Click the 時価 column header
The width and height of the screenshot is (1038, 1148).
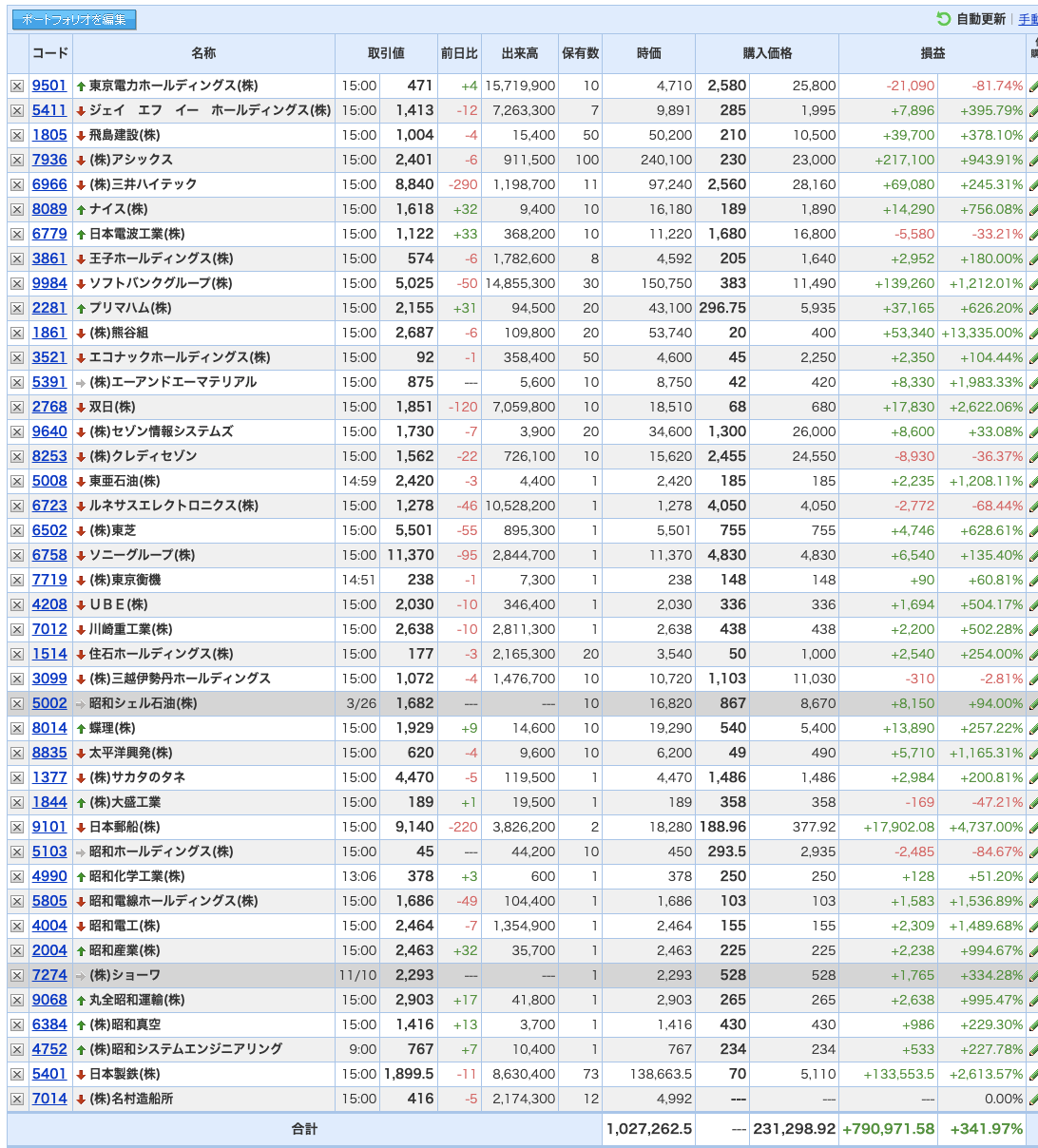[x=649, y=53]
